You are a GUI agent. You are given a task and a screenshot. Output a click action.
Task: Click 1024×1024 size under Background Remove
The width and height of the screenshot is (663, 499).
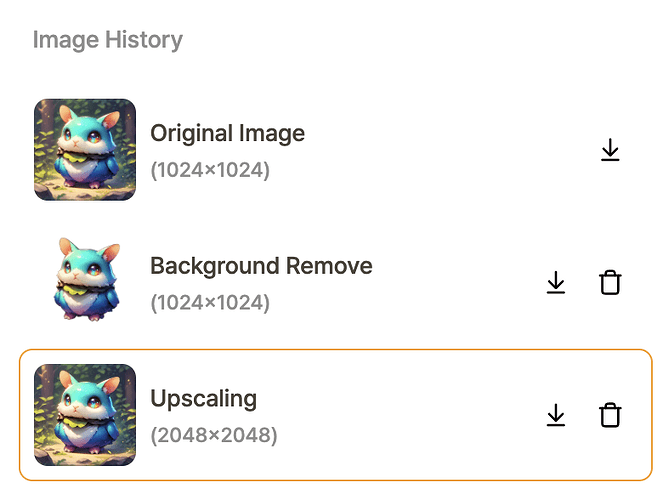tap(210, 303)
